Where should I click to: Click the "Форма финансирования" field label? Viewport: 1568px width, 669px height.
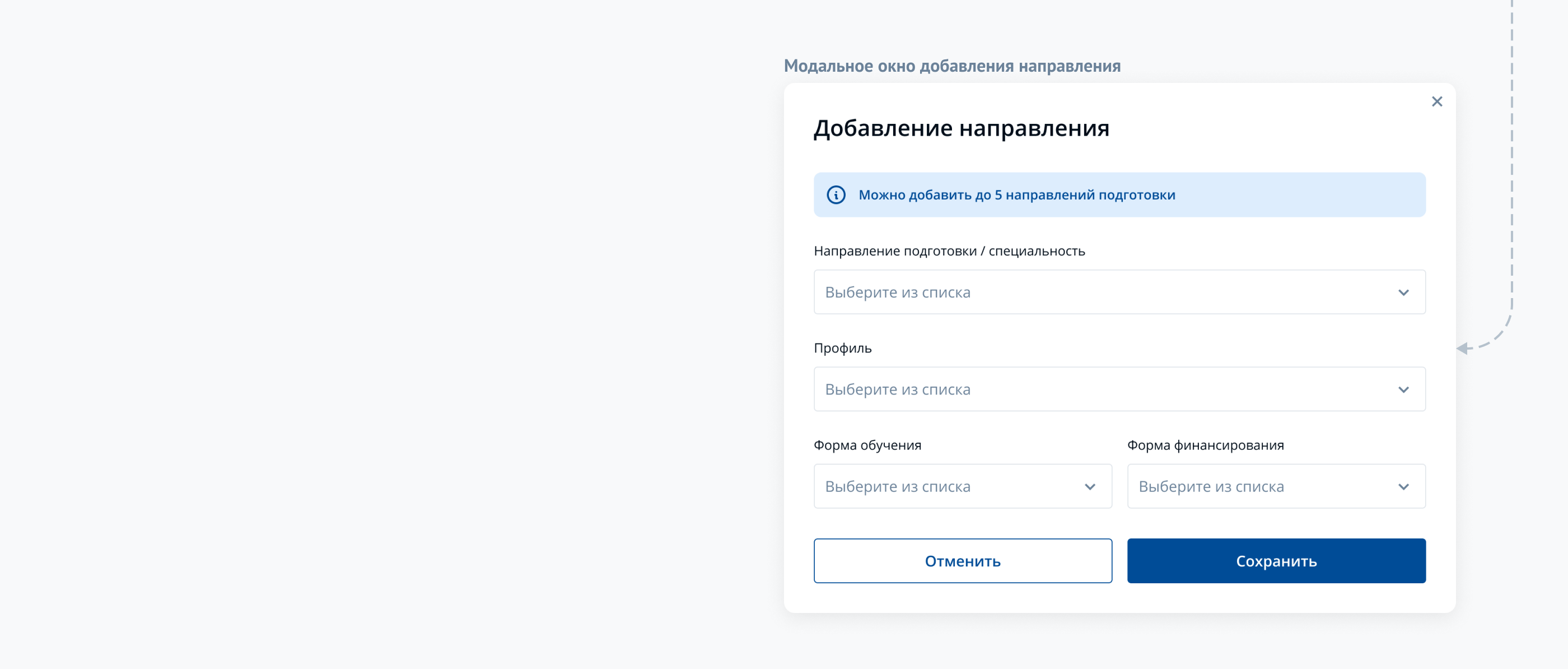point(1205,445)
